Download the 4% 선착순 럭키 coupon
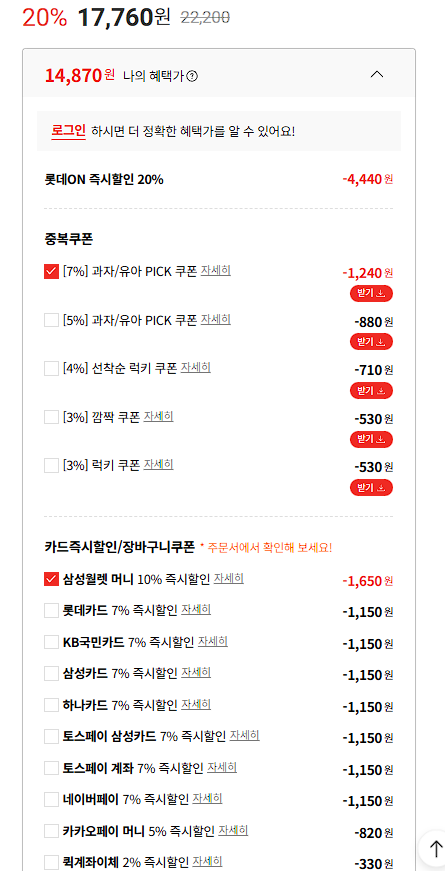The width and height of the screenshot is (445, 871). (371, 391)
